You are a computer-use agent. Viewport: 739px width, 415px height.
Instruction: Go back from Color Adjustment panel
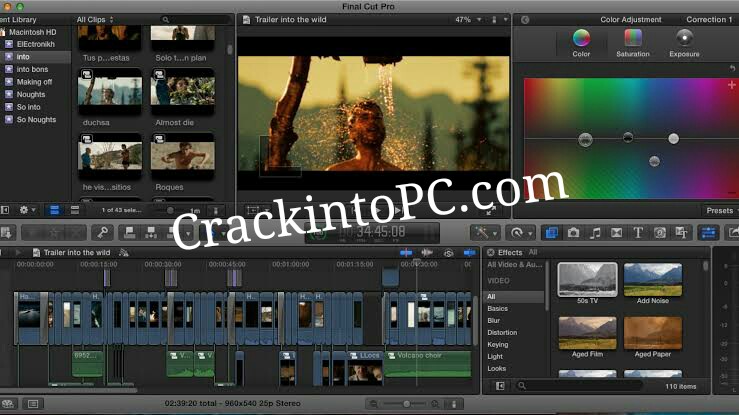pyautogui.click(x=525, y=20)
